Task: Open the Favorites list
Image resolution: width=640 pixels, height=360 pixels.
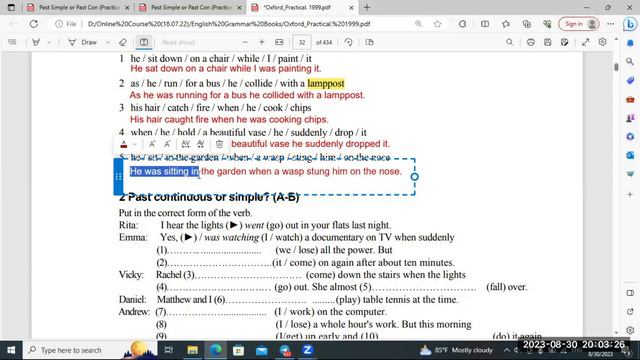Action: tap(506, 24)
